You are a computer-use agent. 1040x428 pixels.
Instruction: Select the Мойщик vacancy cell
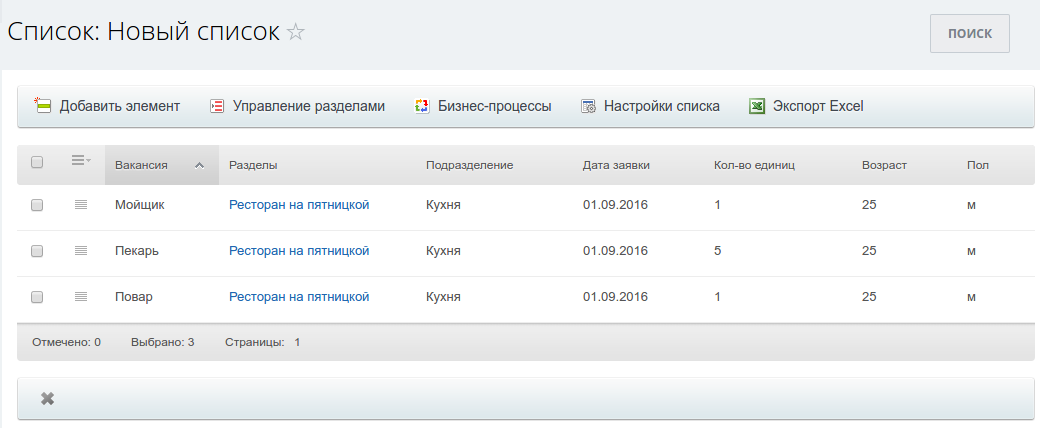click(x=139, y=205)
